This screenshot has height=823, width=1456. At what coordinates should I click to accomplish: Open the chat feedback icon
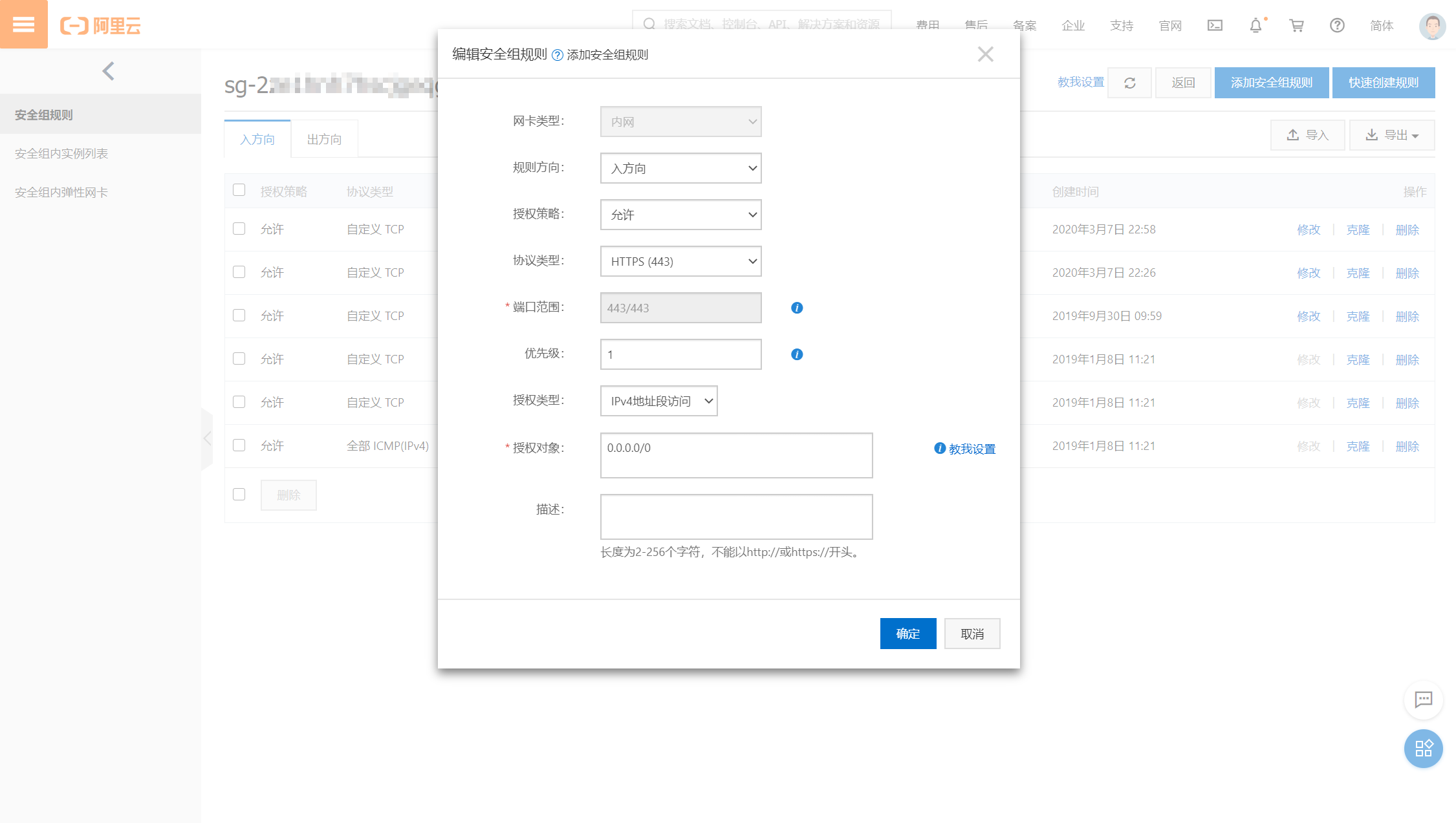point(1423,700)
